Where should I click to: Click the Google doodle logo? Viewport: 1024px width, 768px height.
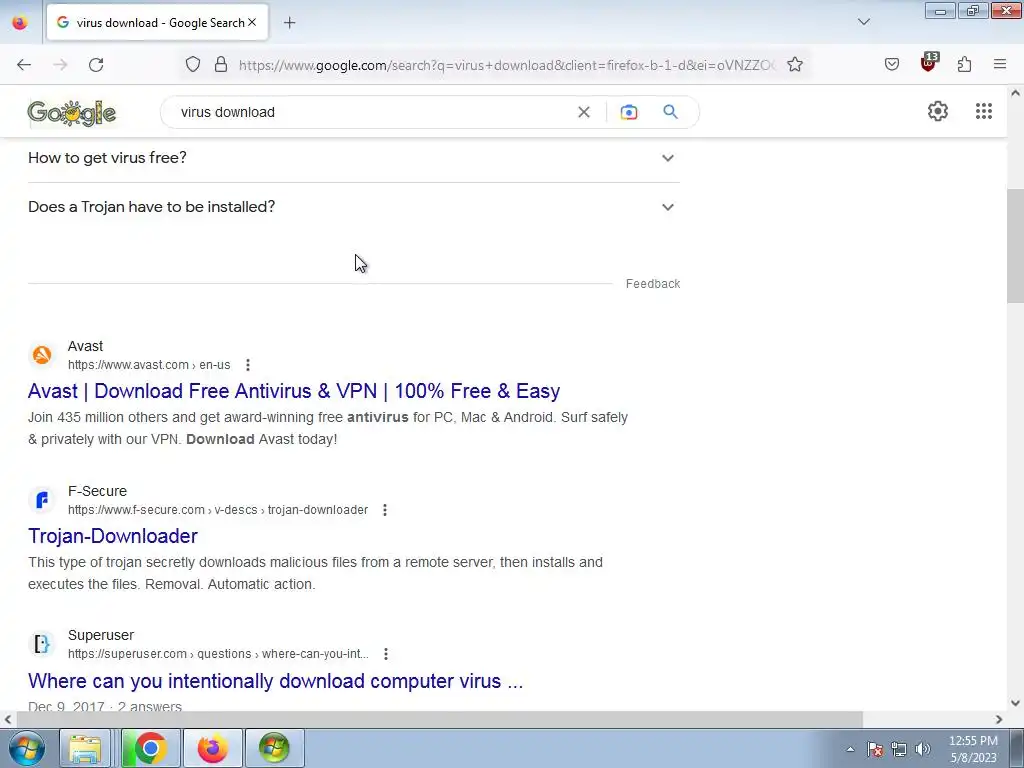(72, 112)
